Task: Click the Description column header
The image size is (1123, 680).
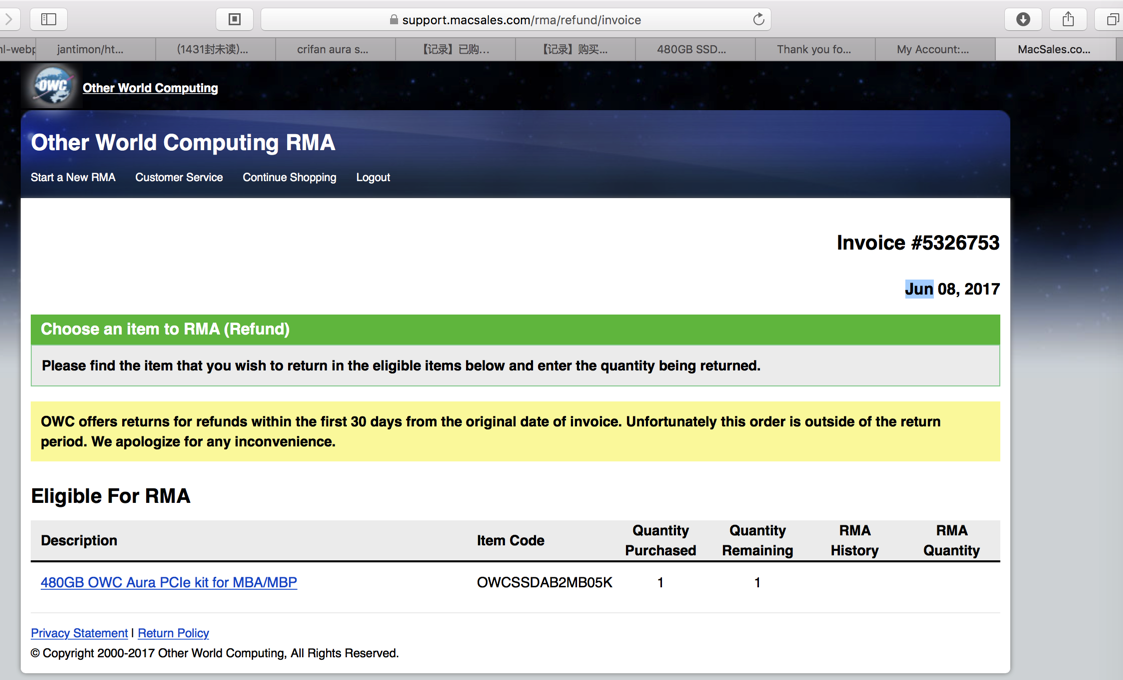Action: pyautogui.click(x=79, y=541)
